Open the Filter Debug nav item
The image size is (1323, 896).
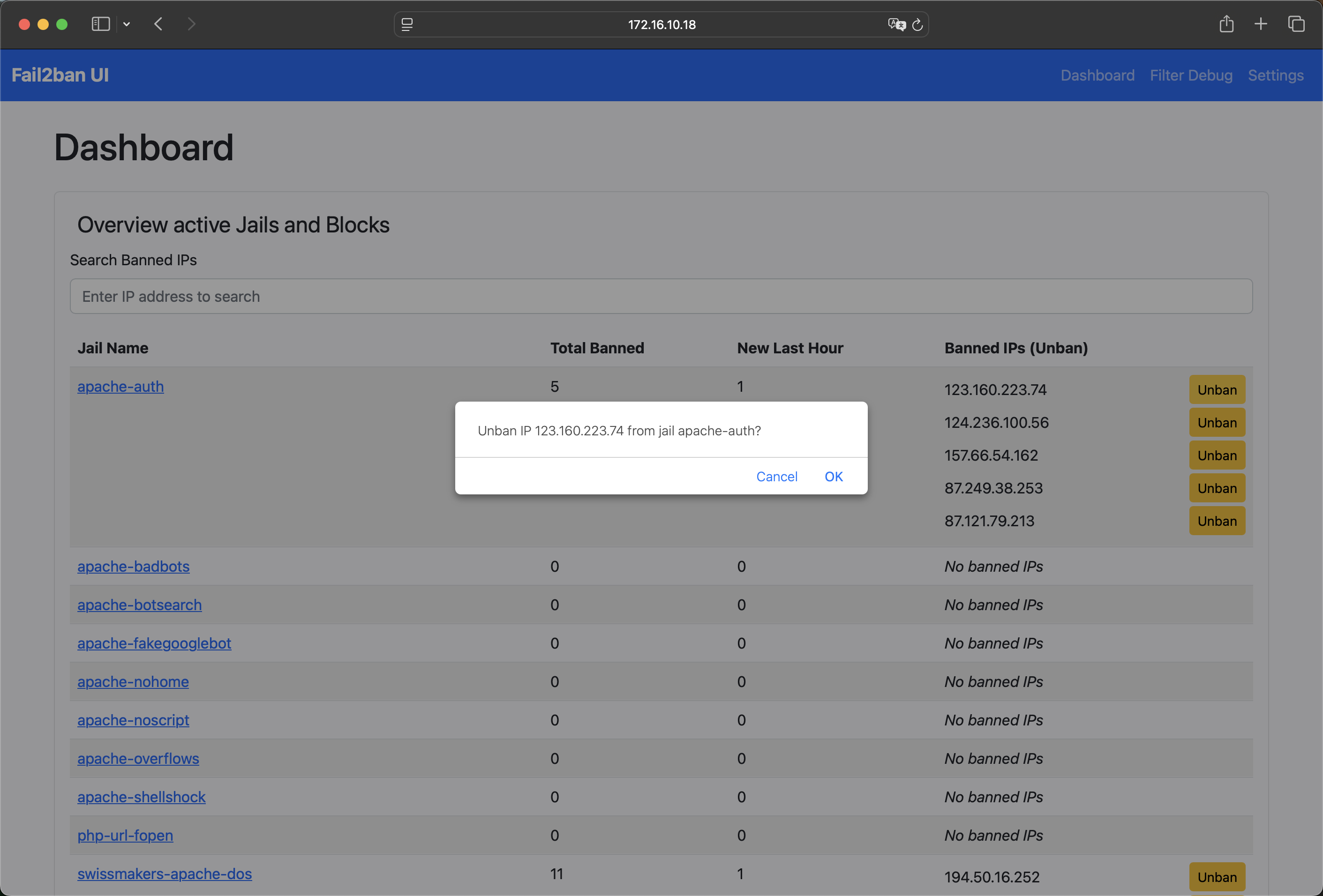(1190, 75)
